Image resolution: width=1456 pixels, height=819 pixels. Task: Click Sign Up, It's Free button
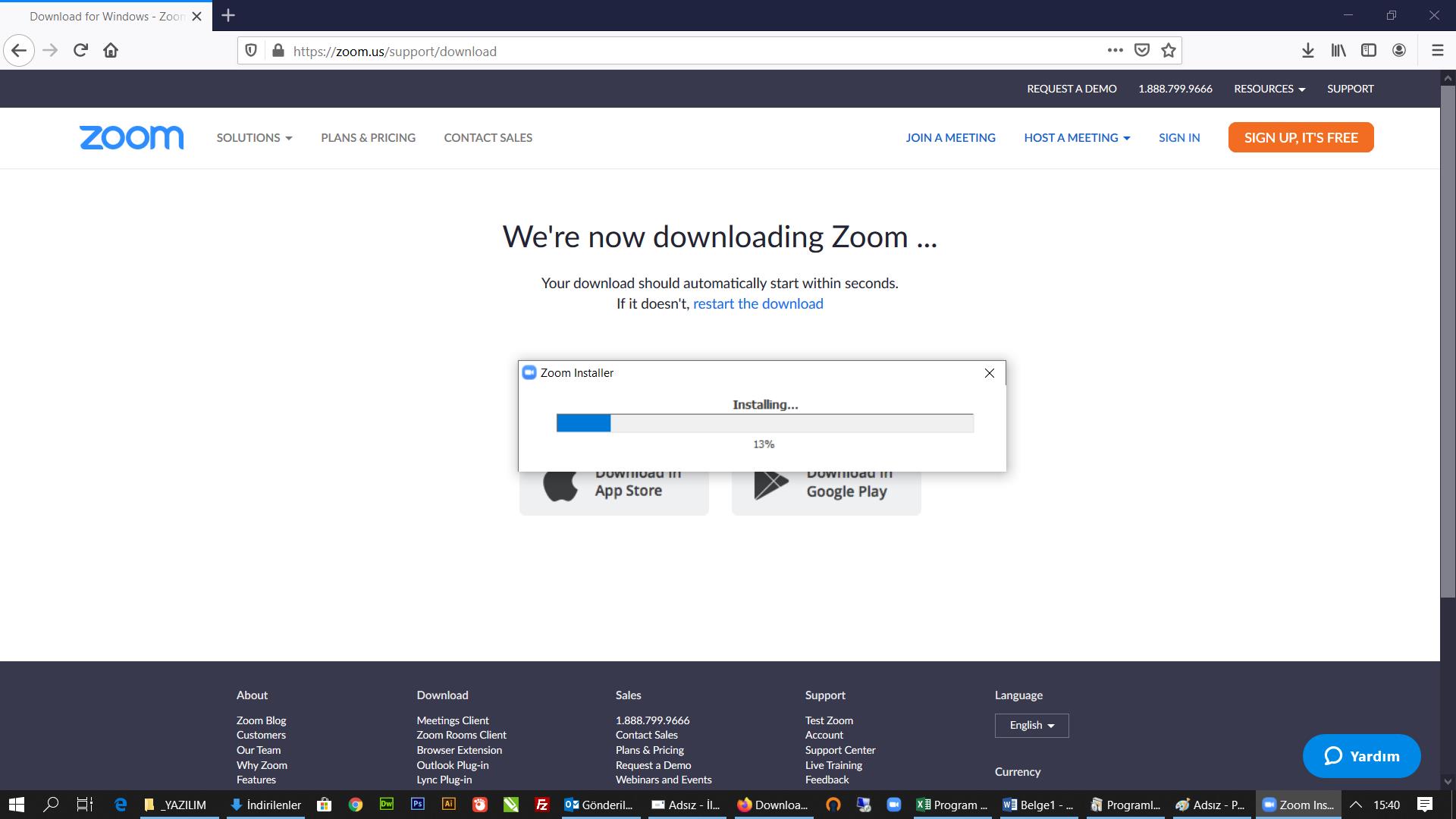[1301, 137]
